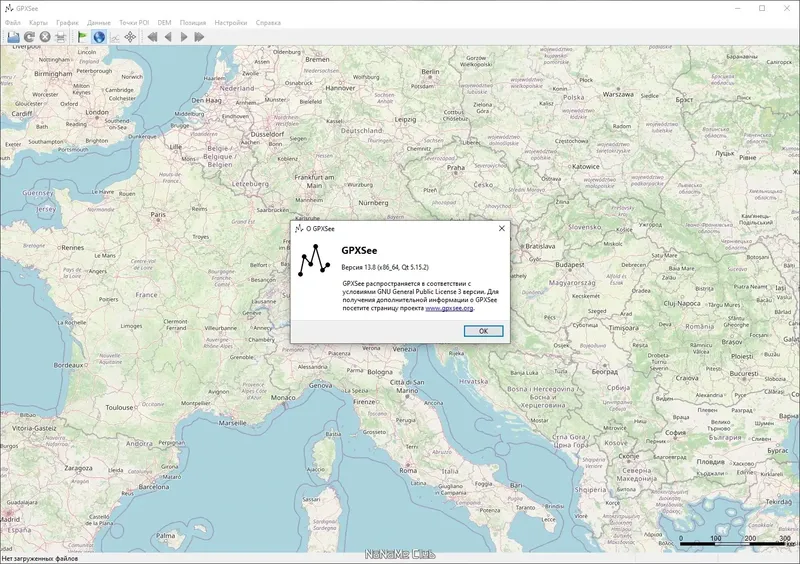
Task: Open the Данные menu
Action: coord(98,22)
